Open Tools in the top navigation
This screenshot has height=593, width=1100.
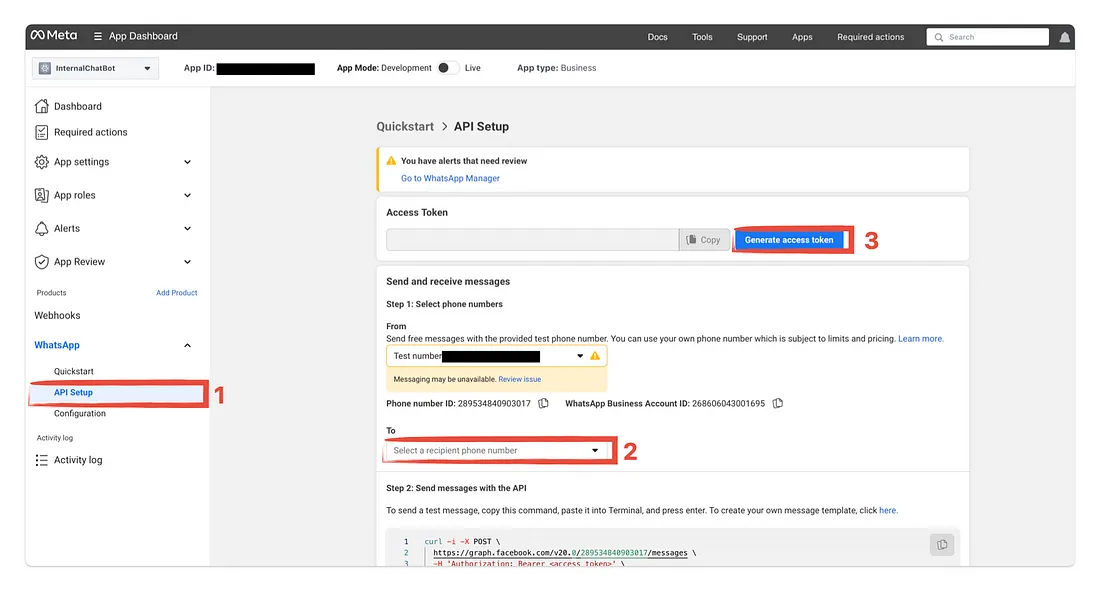click(702, 37)
